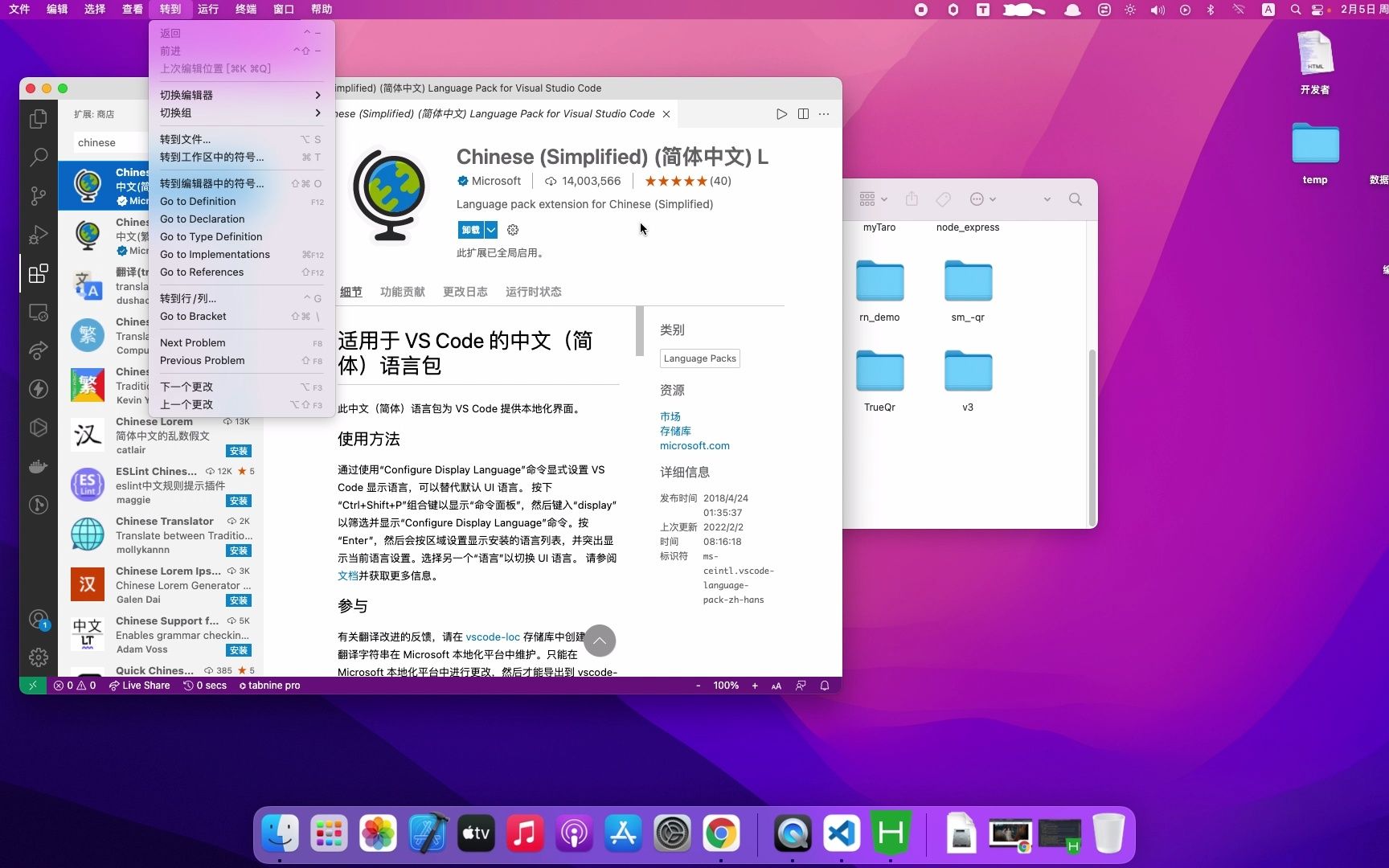
Task: Open the Docker whale icon in activity bar
Action: click(x=38, y=466)
